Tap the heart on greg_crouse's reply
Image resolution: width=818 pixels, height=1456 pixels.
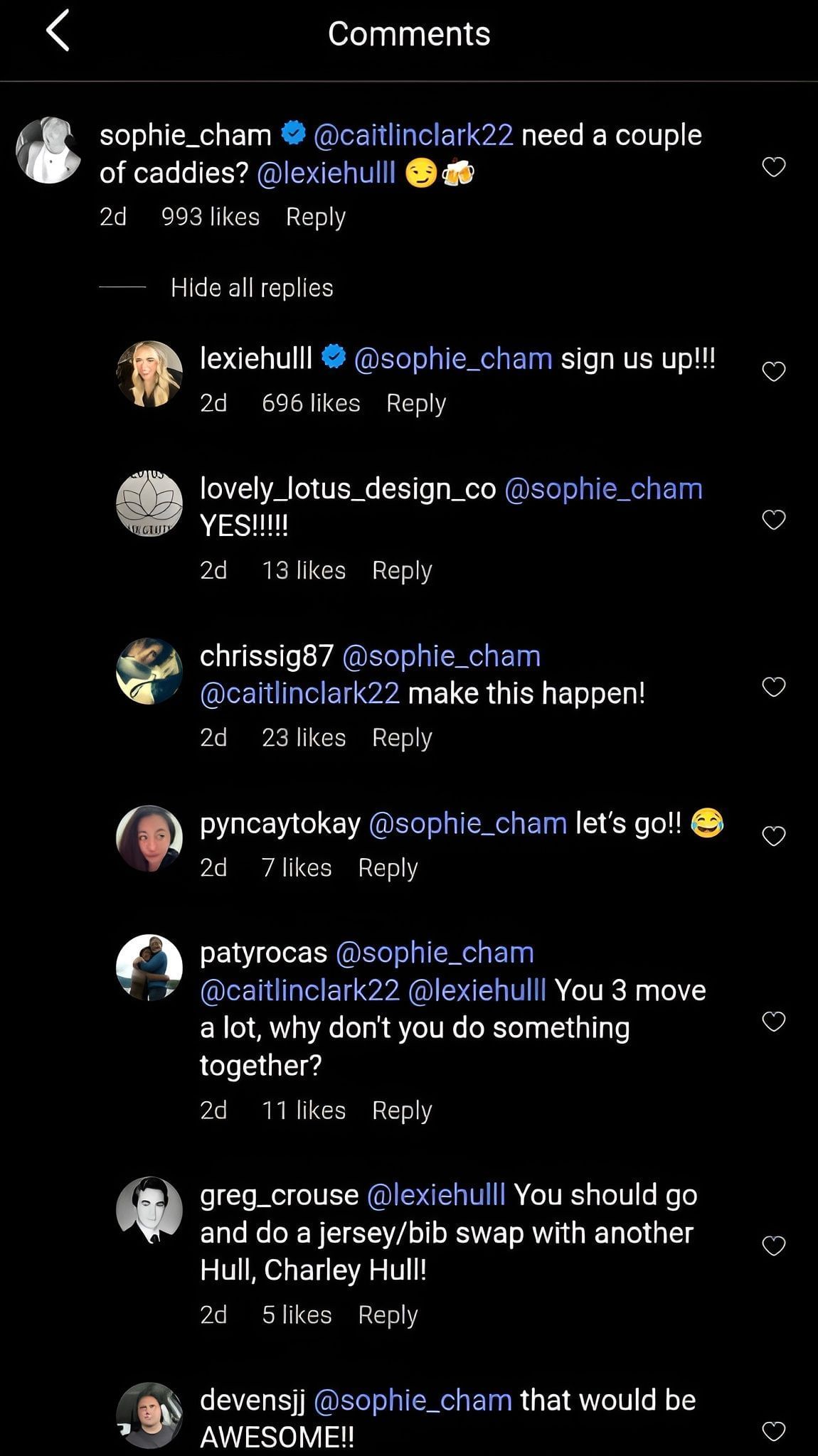point(773,1246)
